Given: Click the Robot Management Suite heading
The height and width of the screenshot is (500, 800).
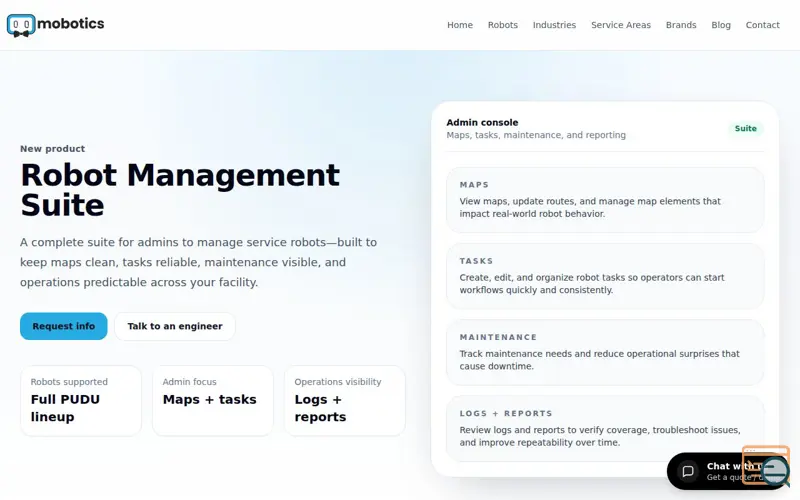Looking at the screenshot, I should tap(180, 190).
